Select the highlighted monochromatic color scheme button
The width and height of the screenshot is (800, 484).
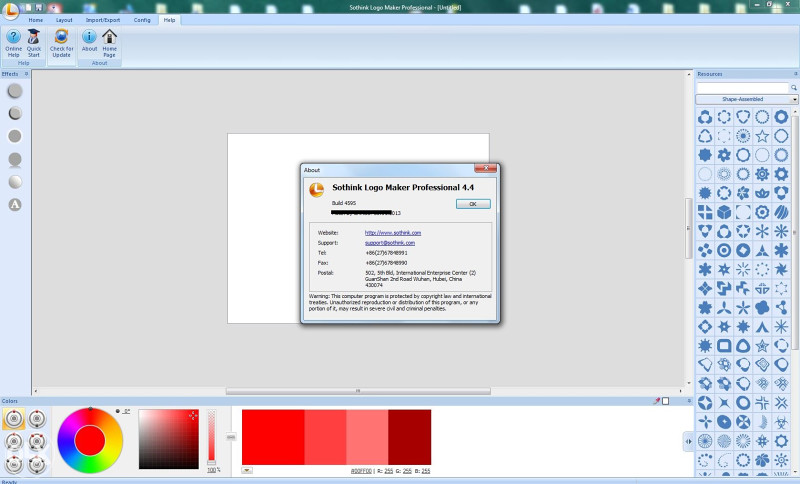click(x=14, y=419)
